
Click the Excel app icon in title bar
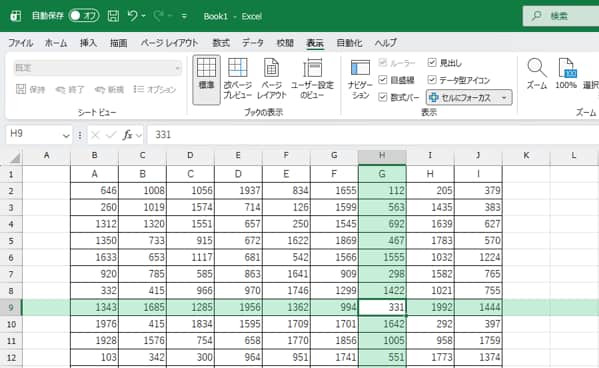[16, 16]
